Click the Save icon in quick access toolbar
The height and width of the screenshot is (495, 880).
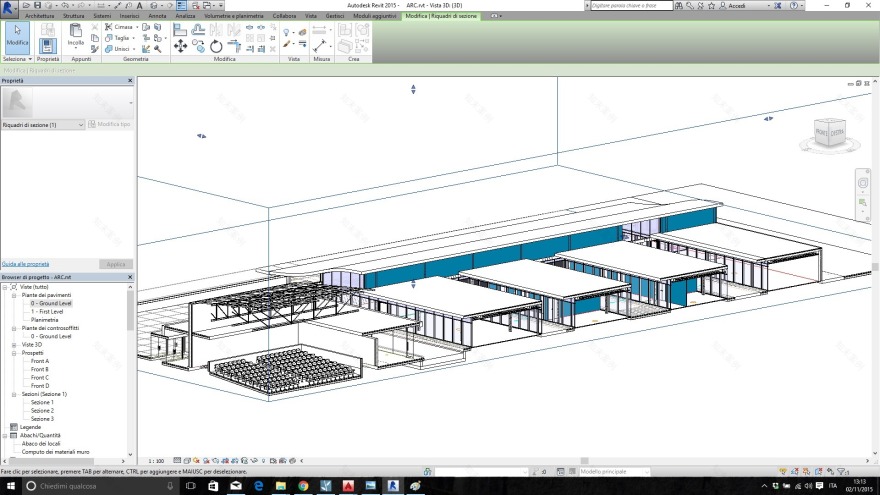37,5
